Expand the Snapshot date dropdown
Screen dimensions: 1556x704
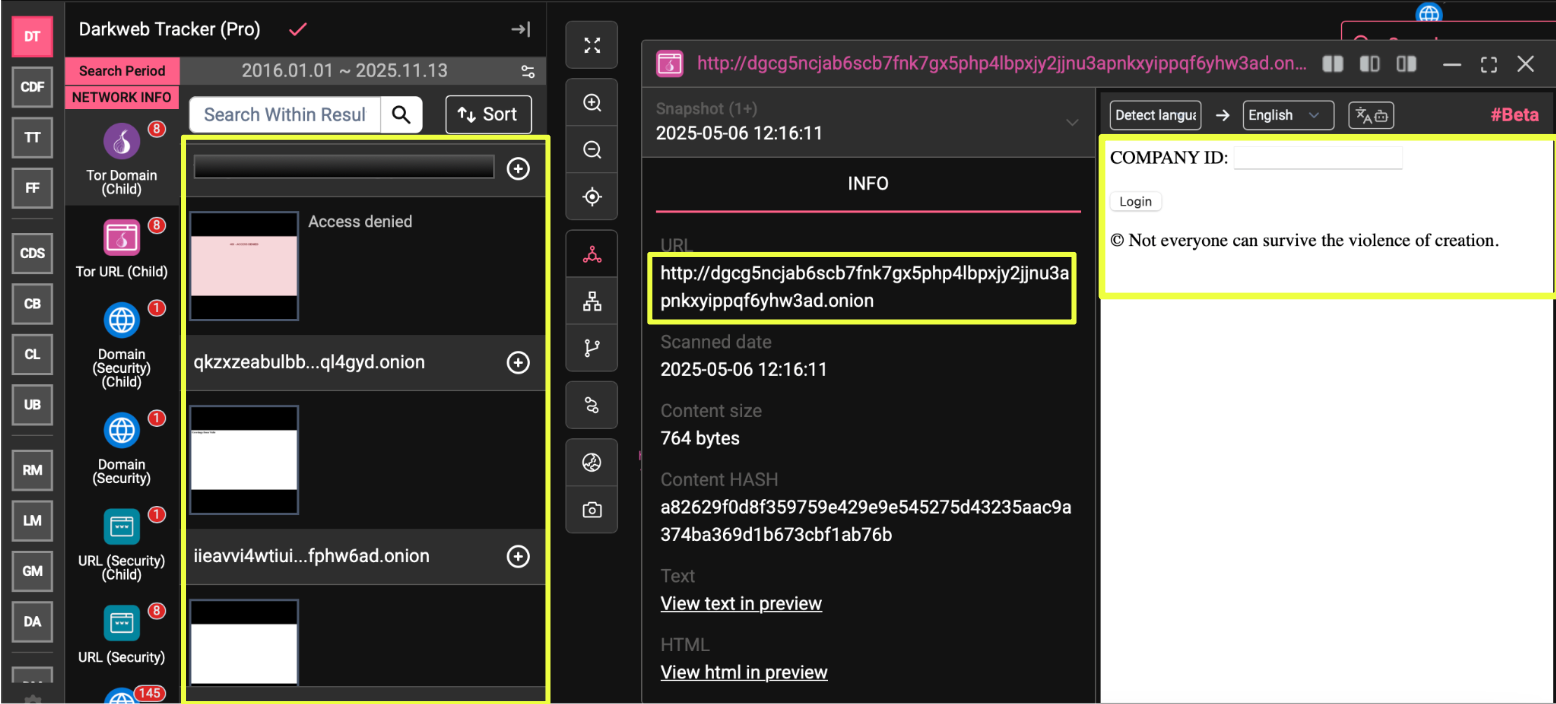1072,123
